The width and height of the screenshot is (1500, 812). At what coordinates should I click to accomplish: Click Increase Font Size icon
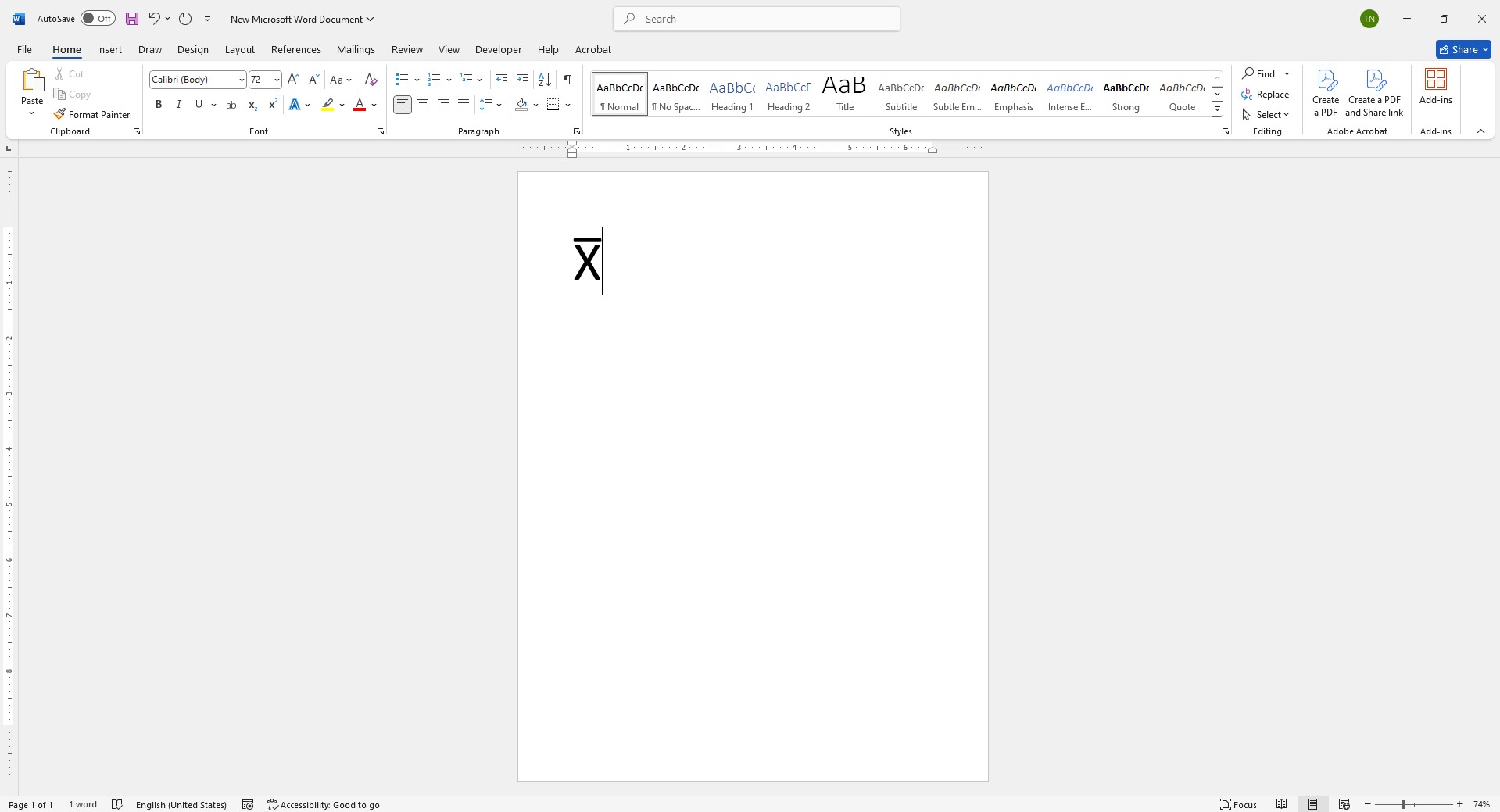click(x=293, y=79)
